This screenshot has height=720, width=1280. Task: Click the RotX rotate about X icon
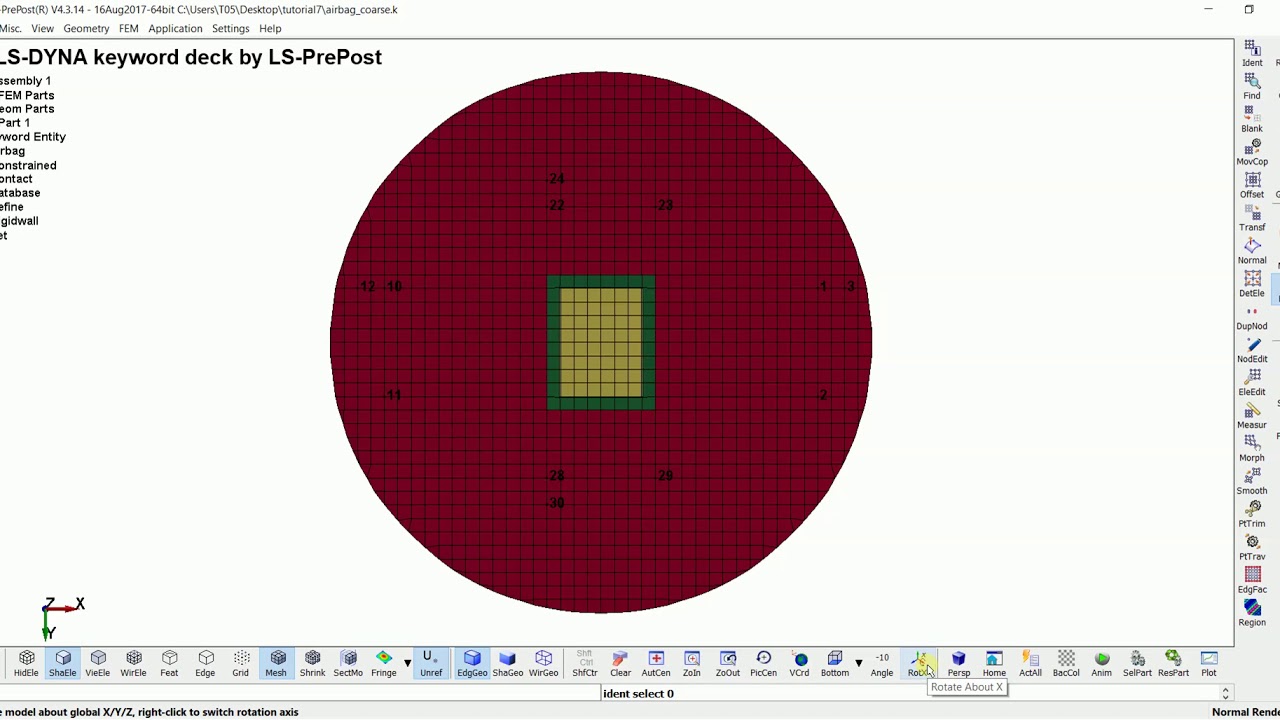click(921, 663)
